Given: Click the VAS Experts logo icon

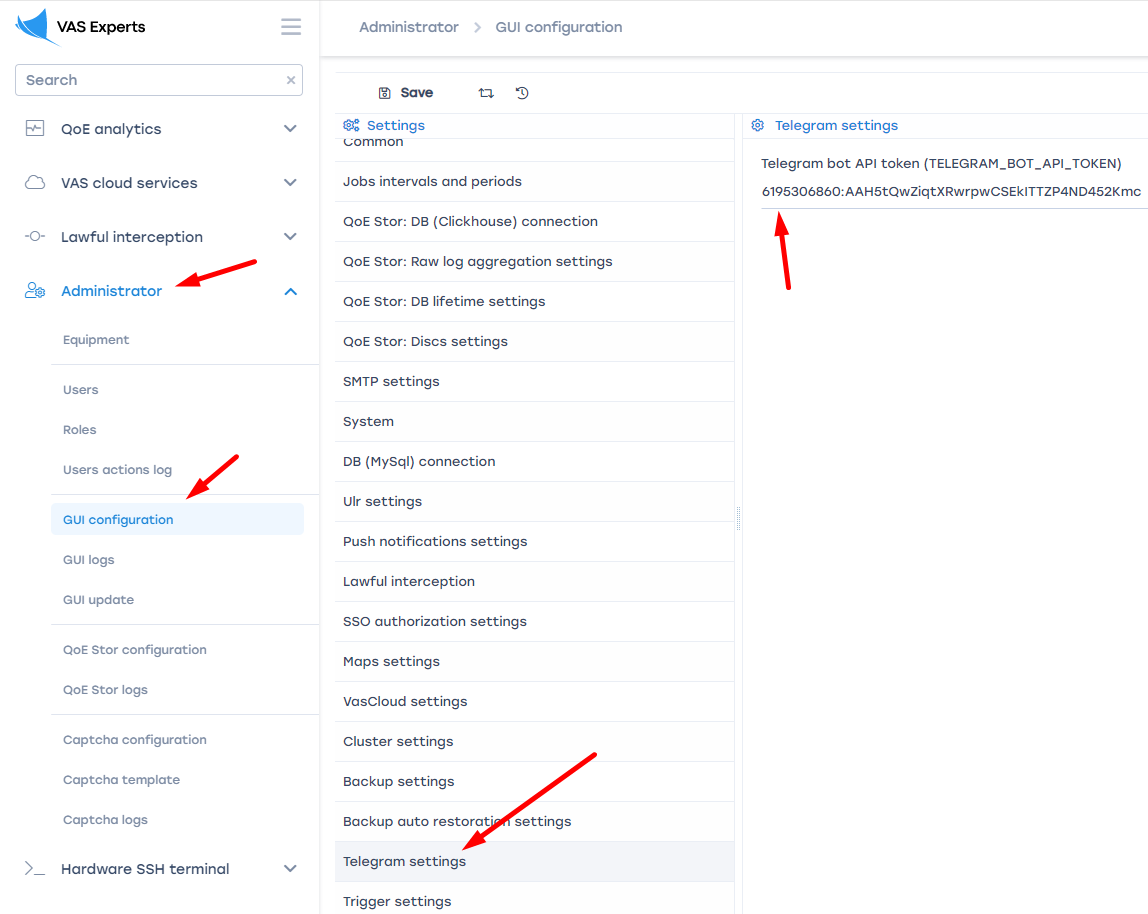Looking at the screenshot, I should coord(34,27).
